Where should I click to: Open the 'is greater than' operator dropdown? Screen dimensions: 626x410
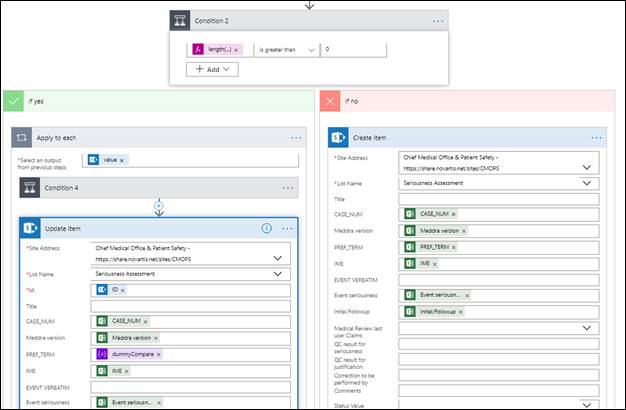[x=286, y=50]
